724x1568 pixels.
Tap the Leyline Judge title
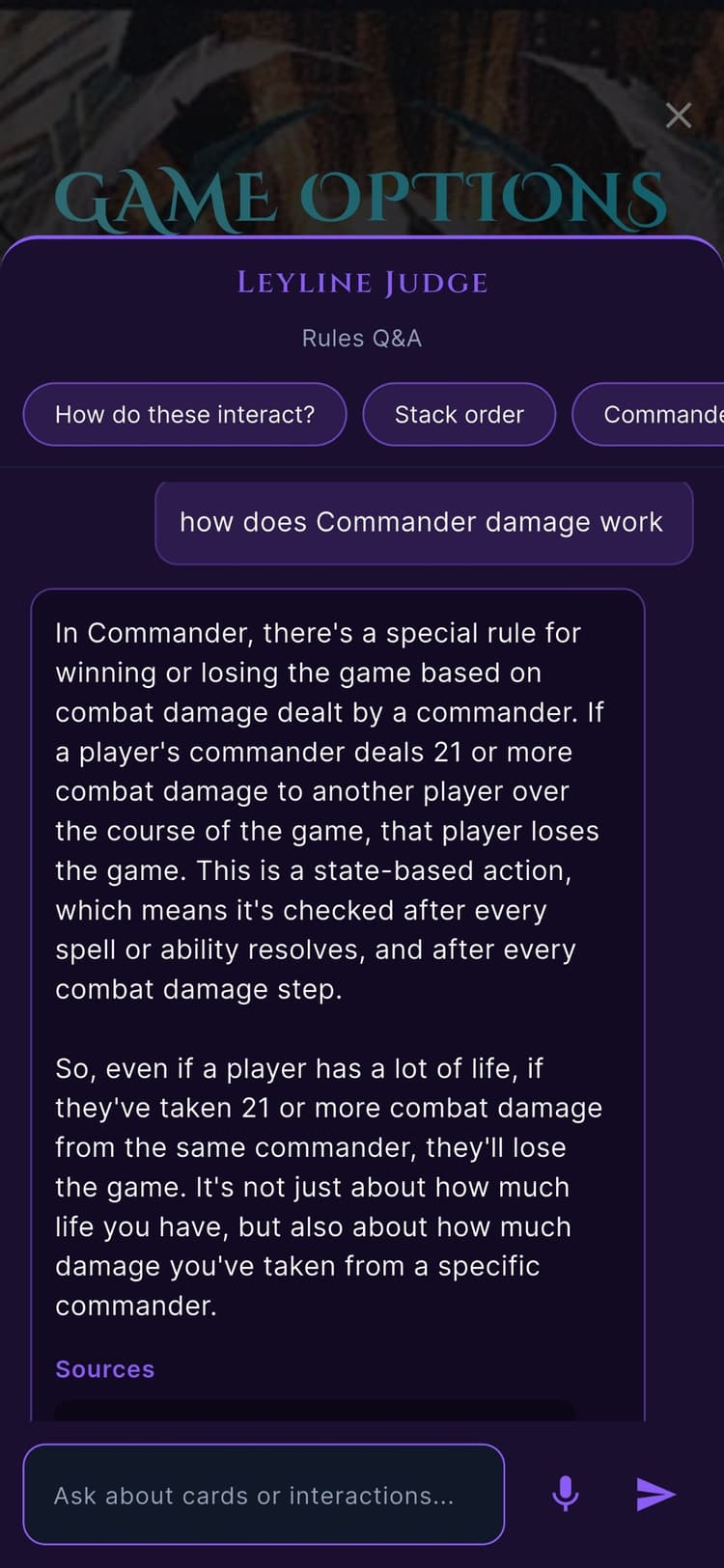pos(362,283)
